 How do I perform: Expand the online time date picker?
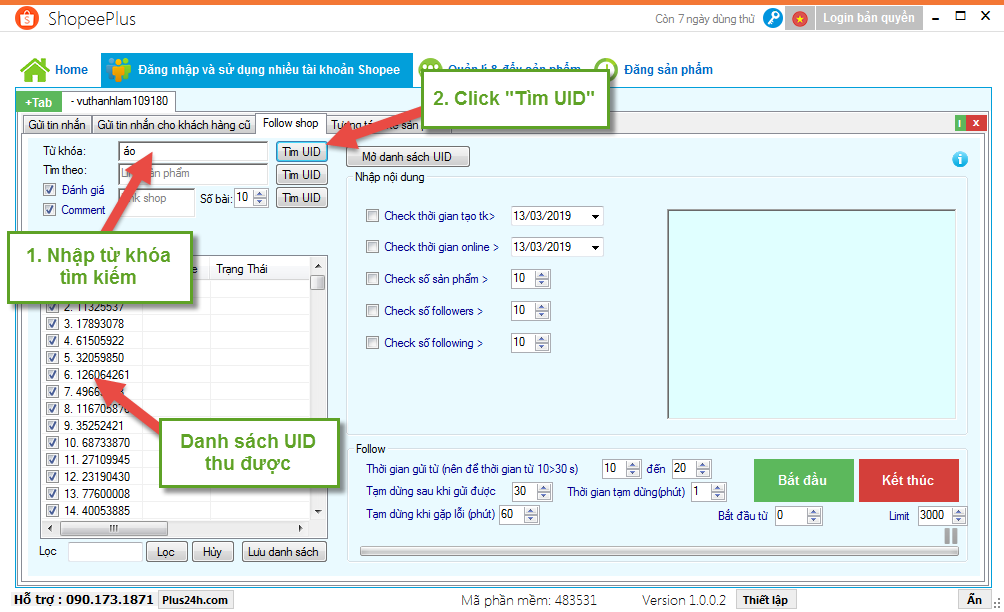coord(596,248)
